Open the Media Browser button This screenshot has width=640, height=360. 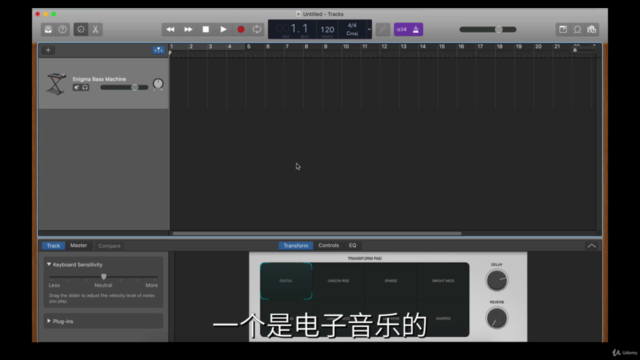(591, 29)
